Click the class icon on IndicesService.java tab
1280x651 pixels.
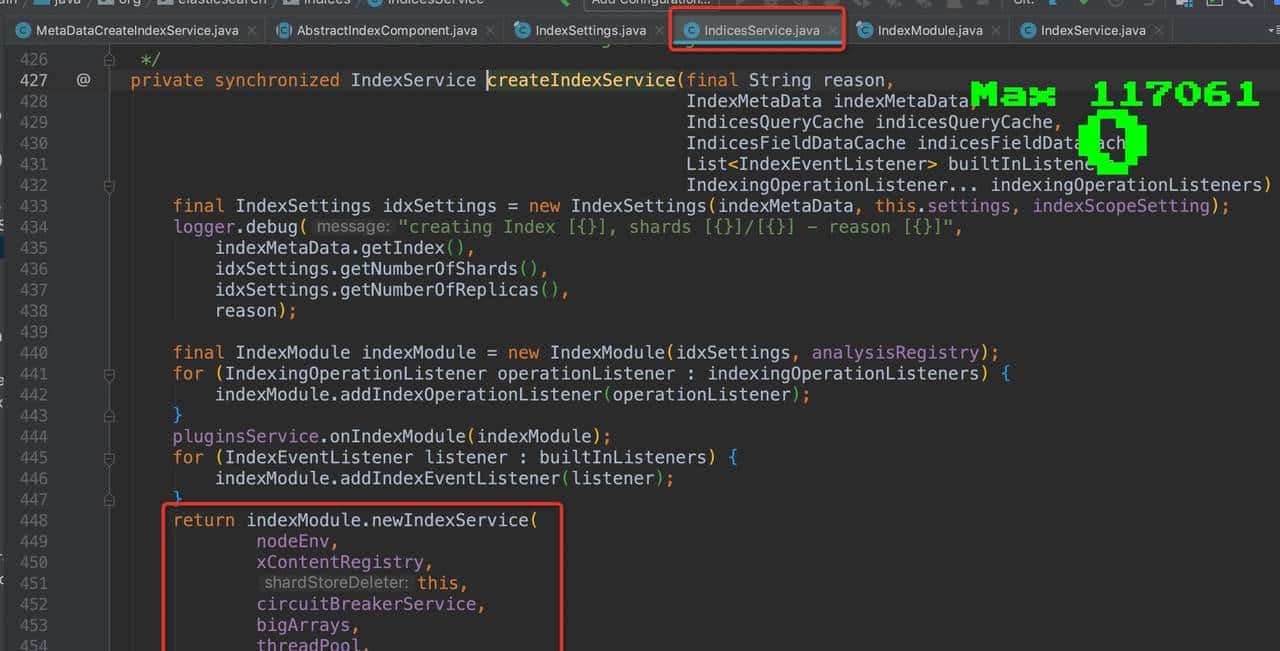tap(691, 30)
